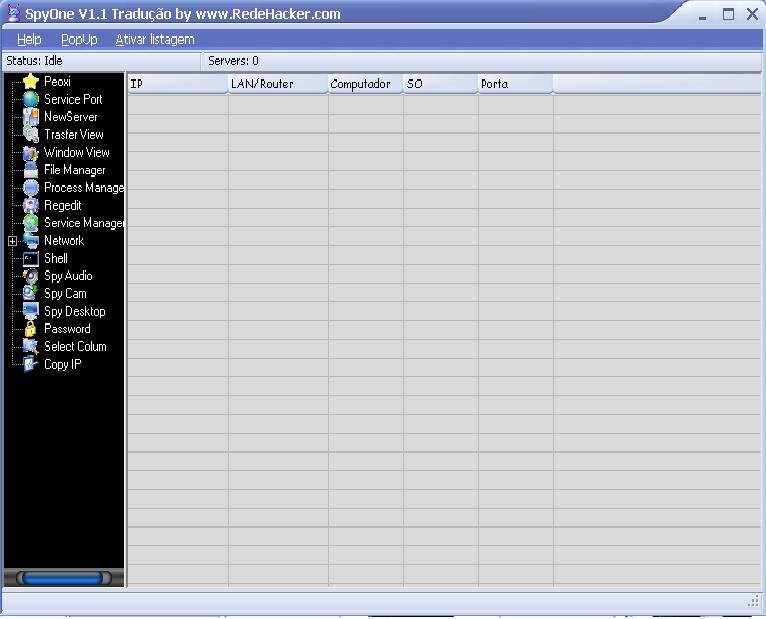
Task: Click the Regedit icon in sidebar
Action: [31, 205]
